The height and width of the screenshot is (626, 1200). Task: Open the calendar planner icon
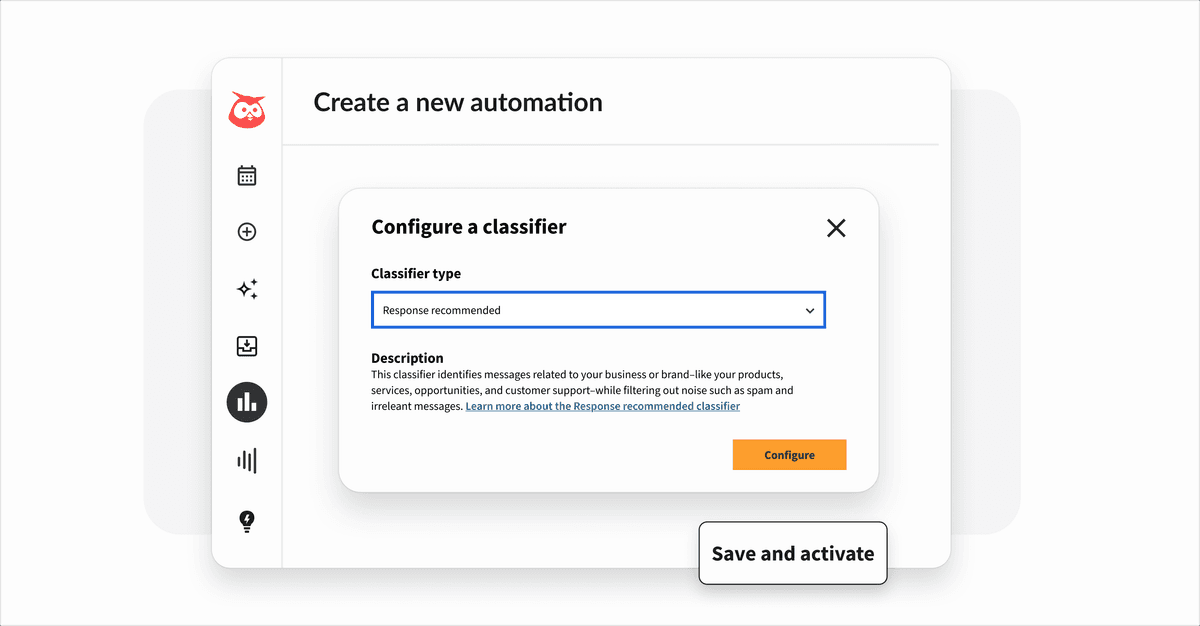[x=246, y=174]
